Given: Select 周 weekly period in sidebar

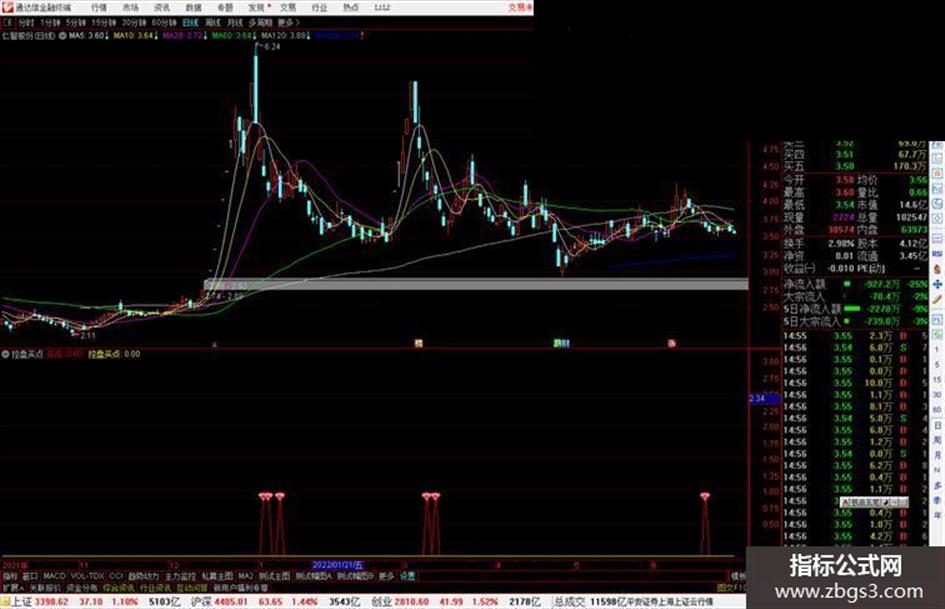Looking at the screenshot, I should click(x=937, y=441).
